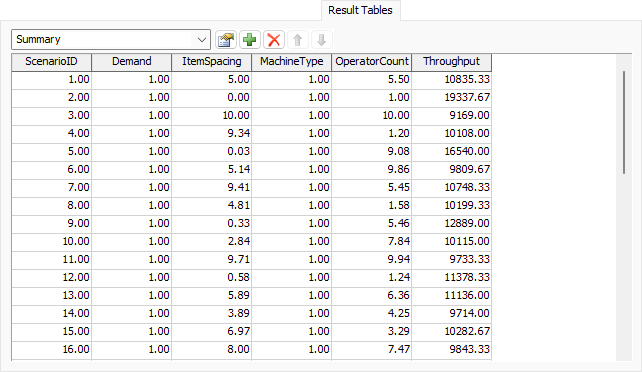Viewport: 642px width, 372px height.
Task: Switch to the Result Tables tab
Action: 360,10
